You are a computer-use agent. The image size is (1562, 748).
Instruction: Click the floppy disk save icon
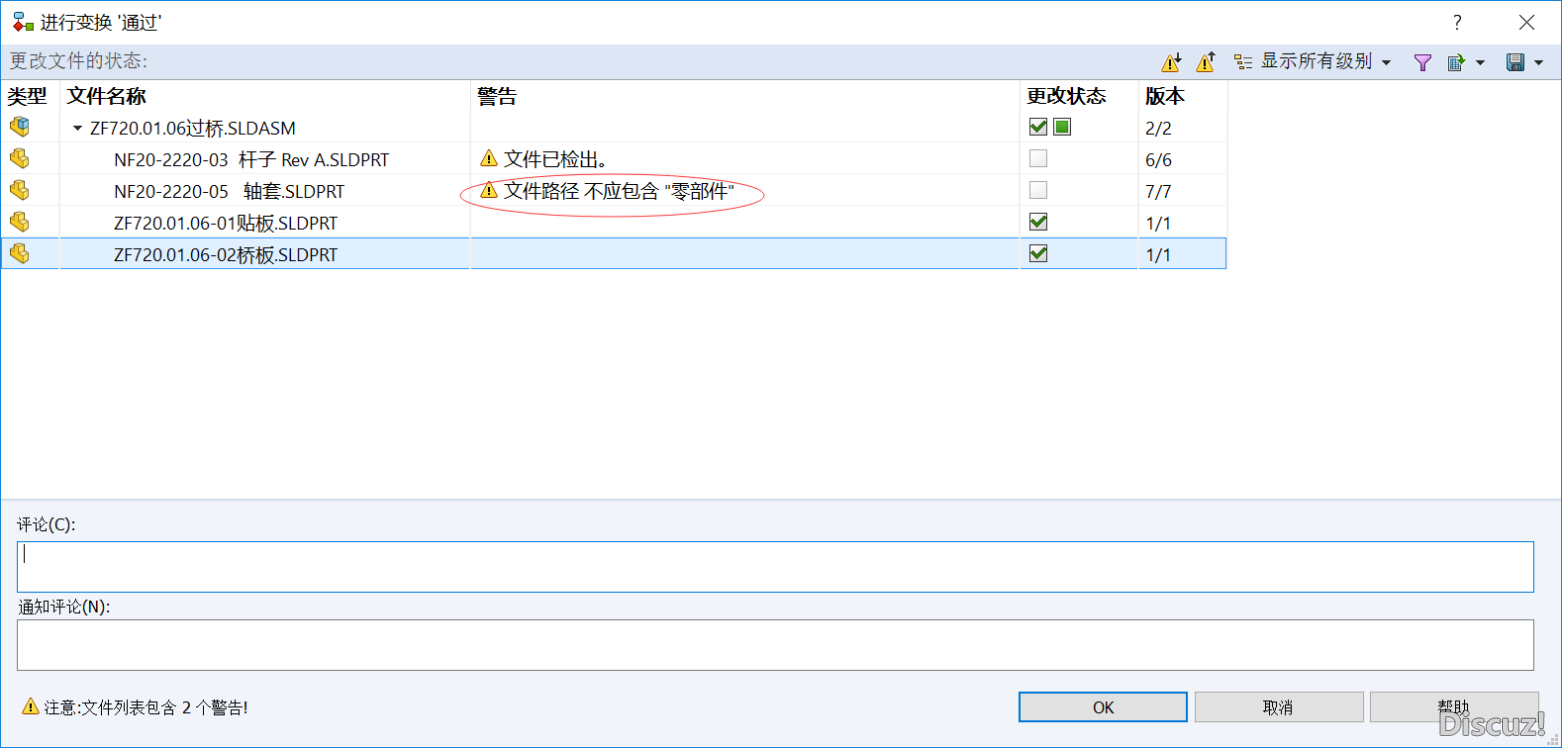click(1515, 62)
